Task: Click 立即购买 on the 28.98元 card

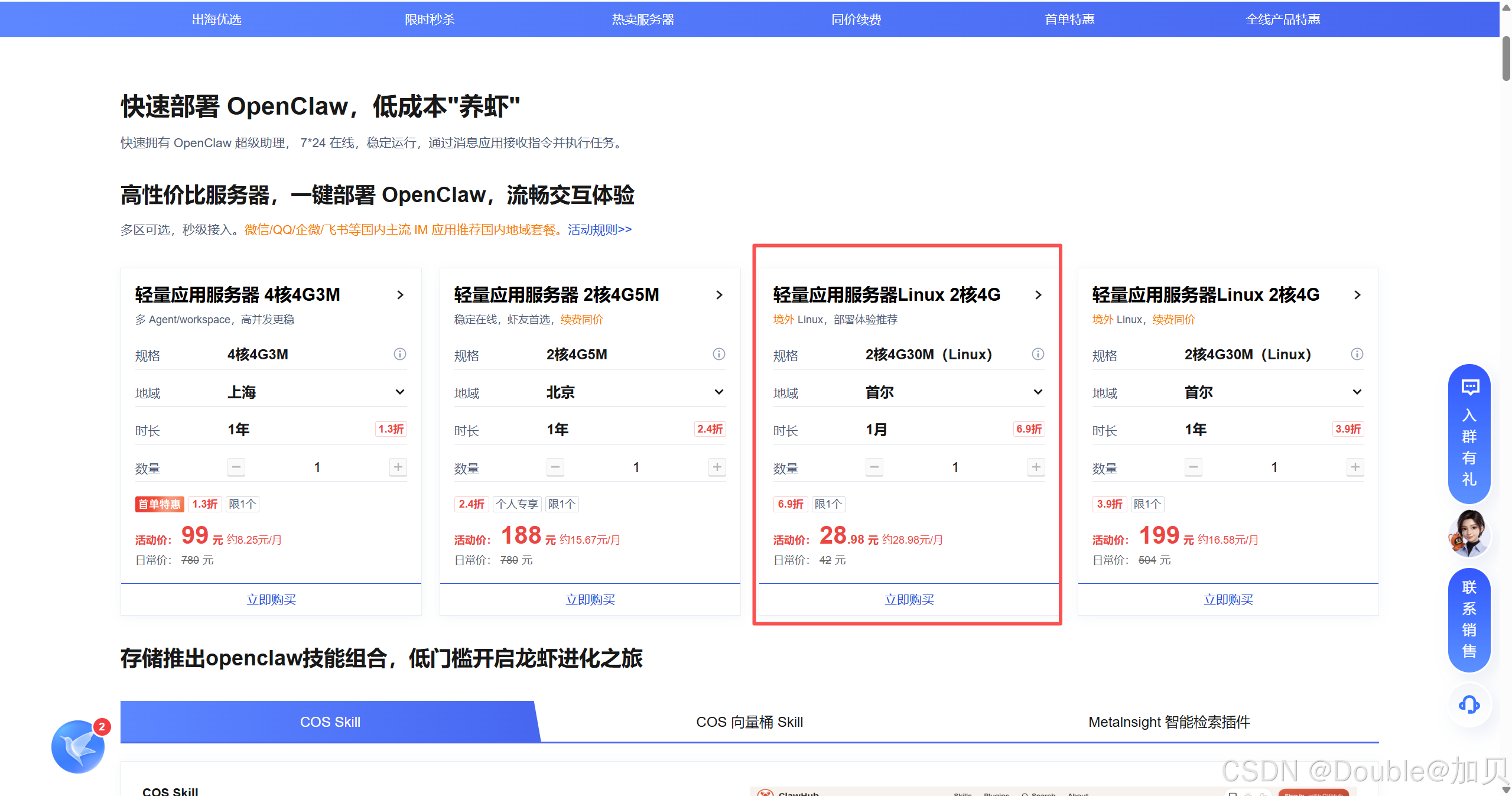Action: [x=909, y=599]
